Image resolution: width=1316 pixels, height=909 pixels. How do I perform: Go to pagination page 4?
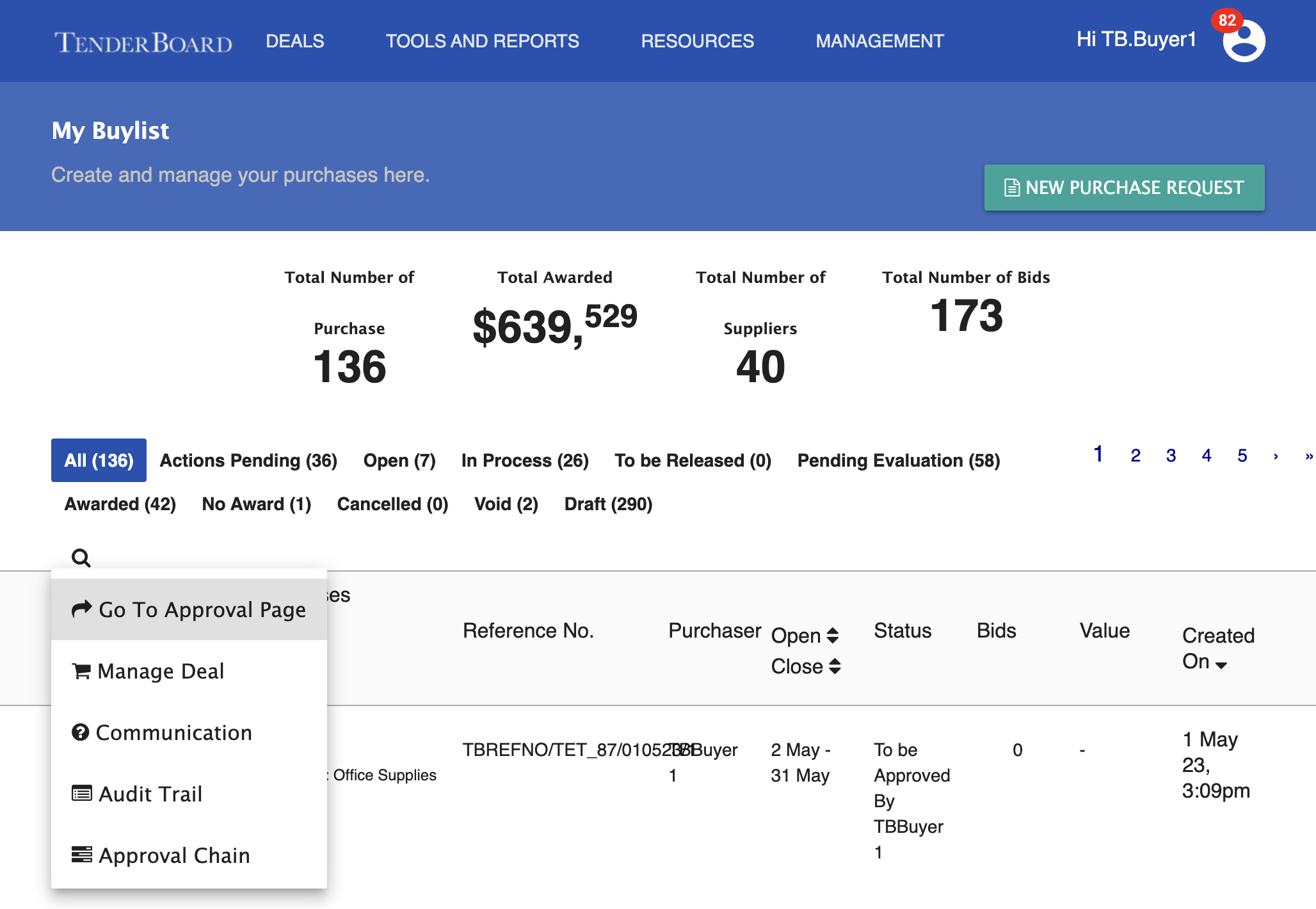point(1207,455)
